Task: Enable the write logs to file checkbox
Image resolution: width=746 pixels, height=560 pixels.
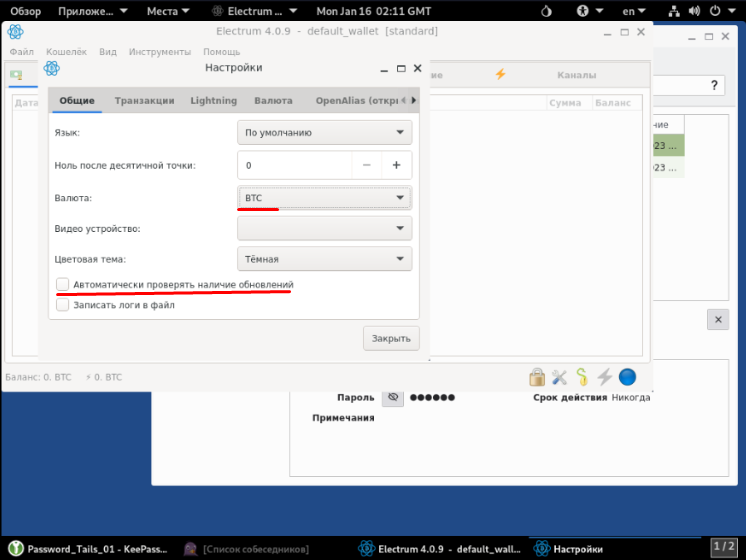Action: point(63,305)
